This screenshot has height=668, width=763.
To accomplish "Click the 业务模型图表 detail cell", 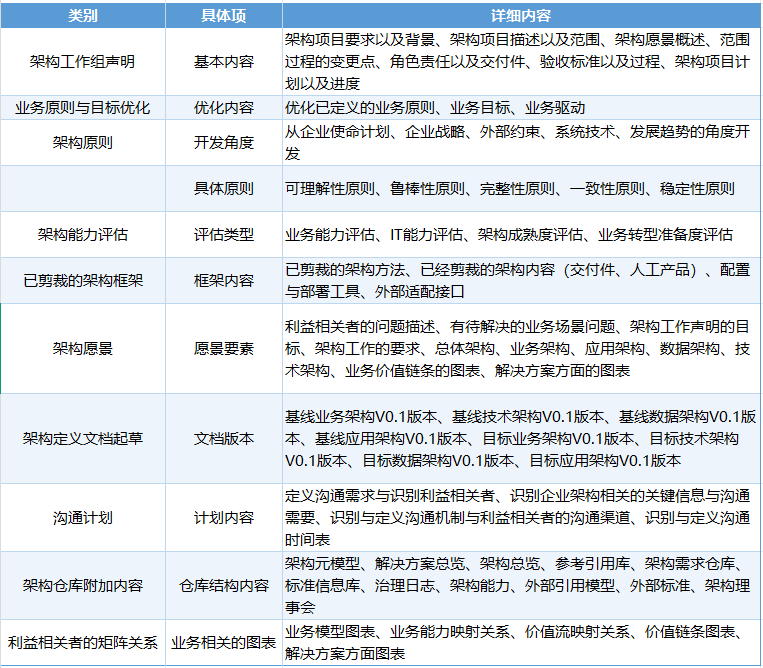I will pyautogui.click(x=521, y=642).
